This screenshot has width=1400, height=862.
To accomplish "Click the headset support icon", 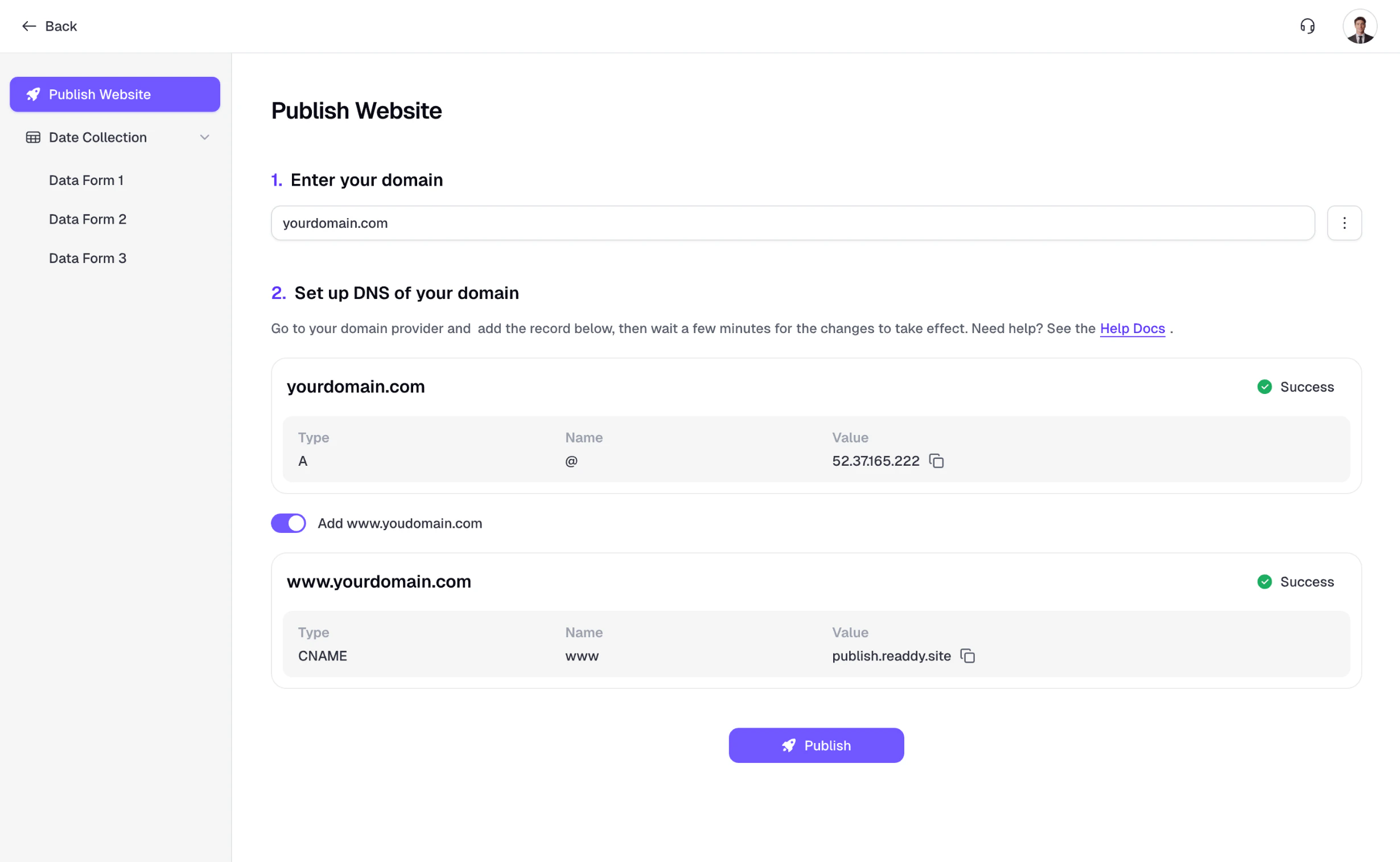I will [x=1307, y=26].
